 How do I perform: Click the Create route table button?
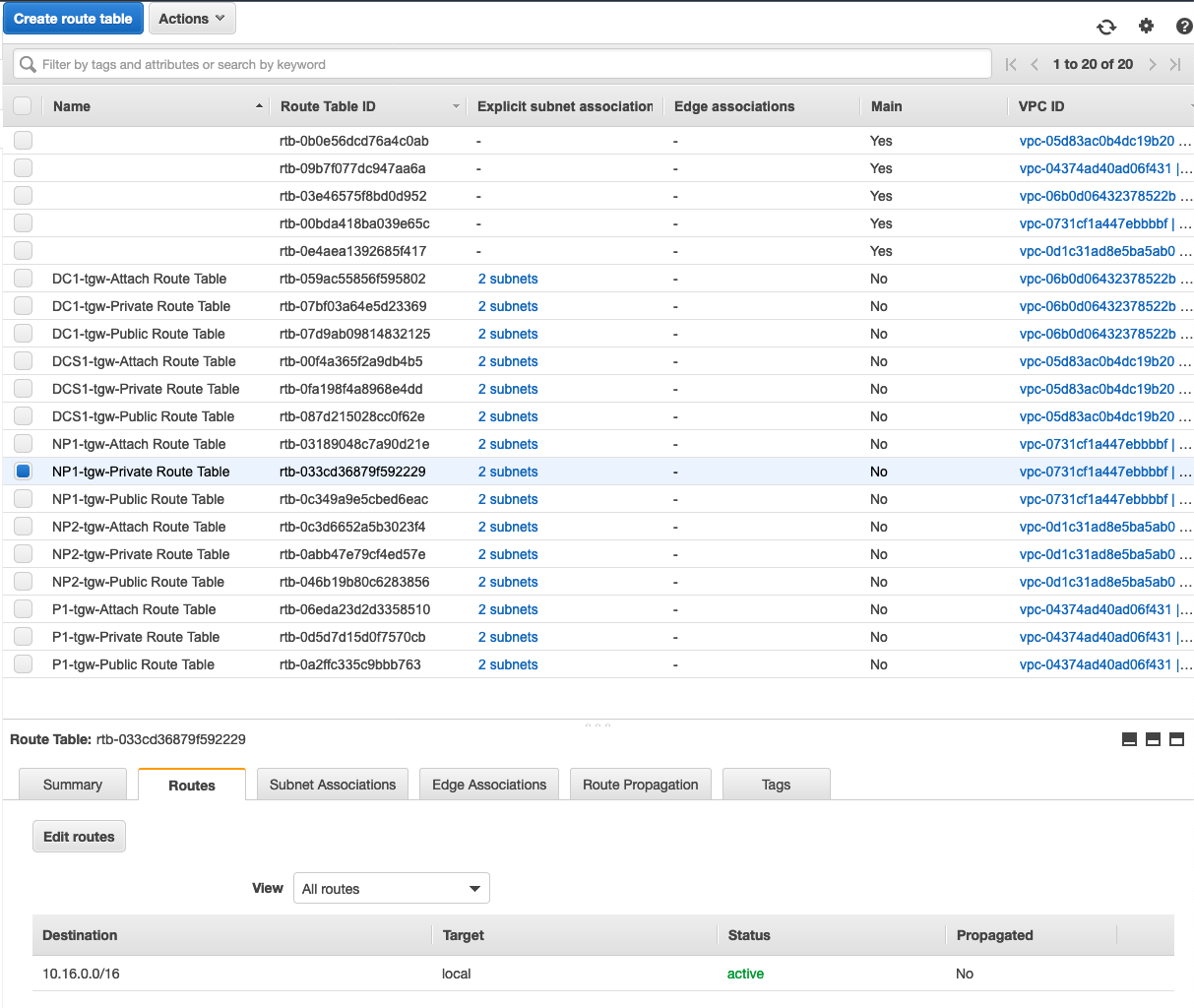(x=73, y=19)
